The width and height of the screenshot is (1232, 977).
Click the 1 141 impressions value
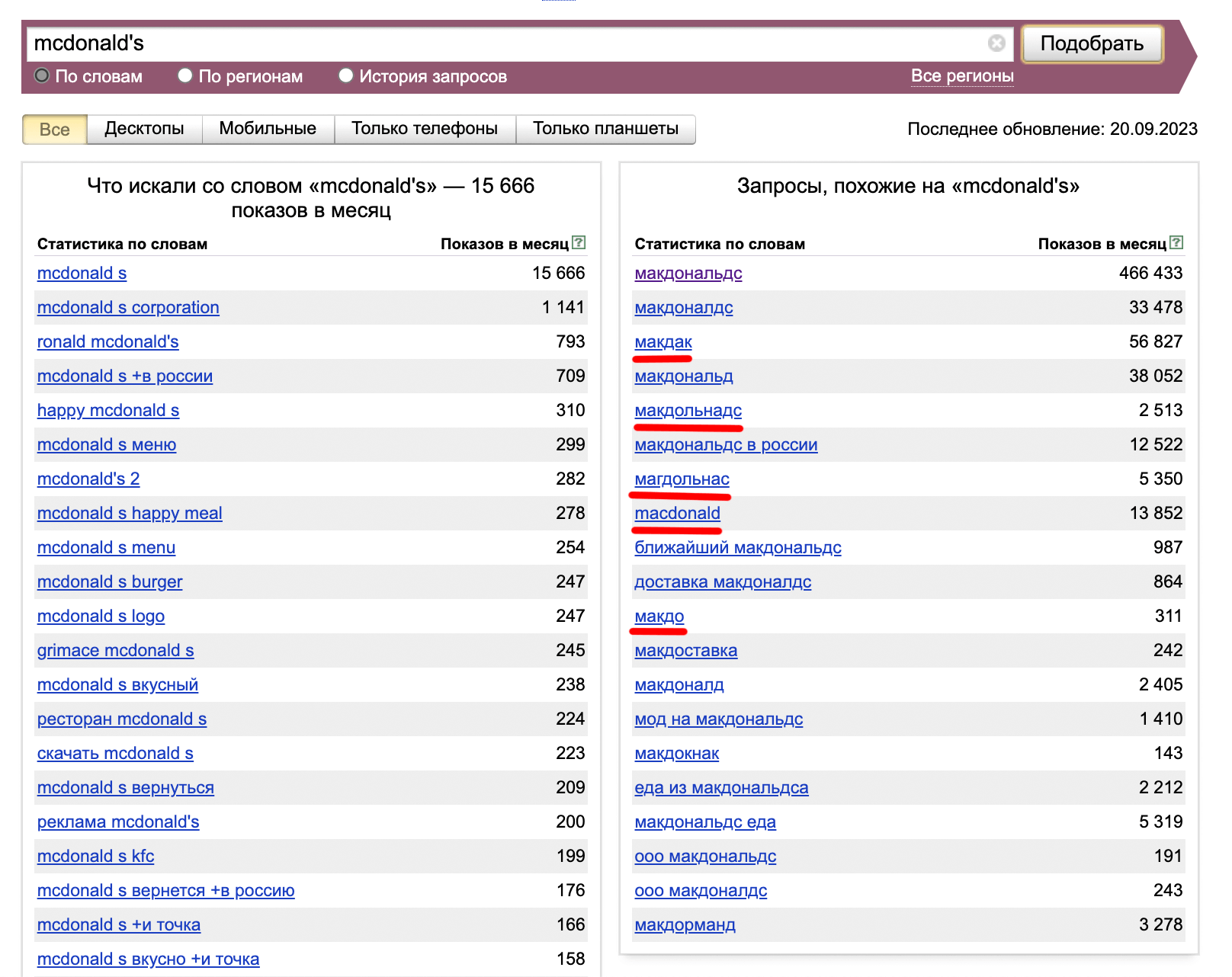(563, 307)
